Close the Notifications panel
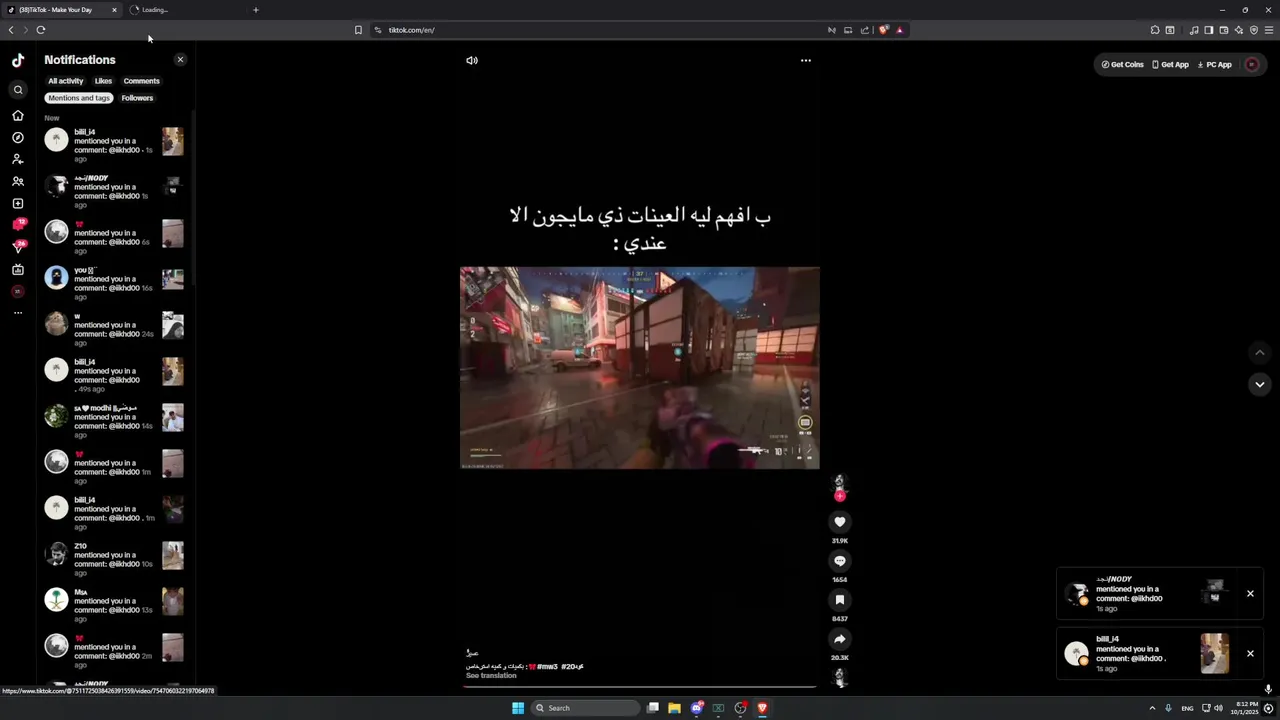 [180, 60]
